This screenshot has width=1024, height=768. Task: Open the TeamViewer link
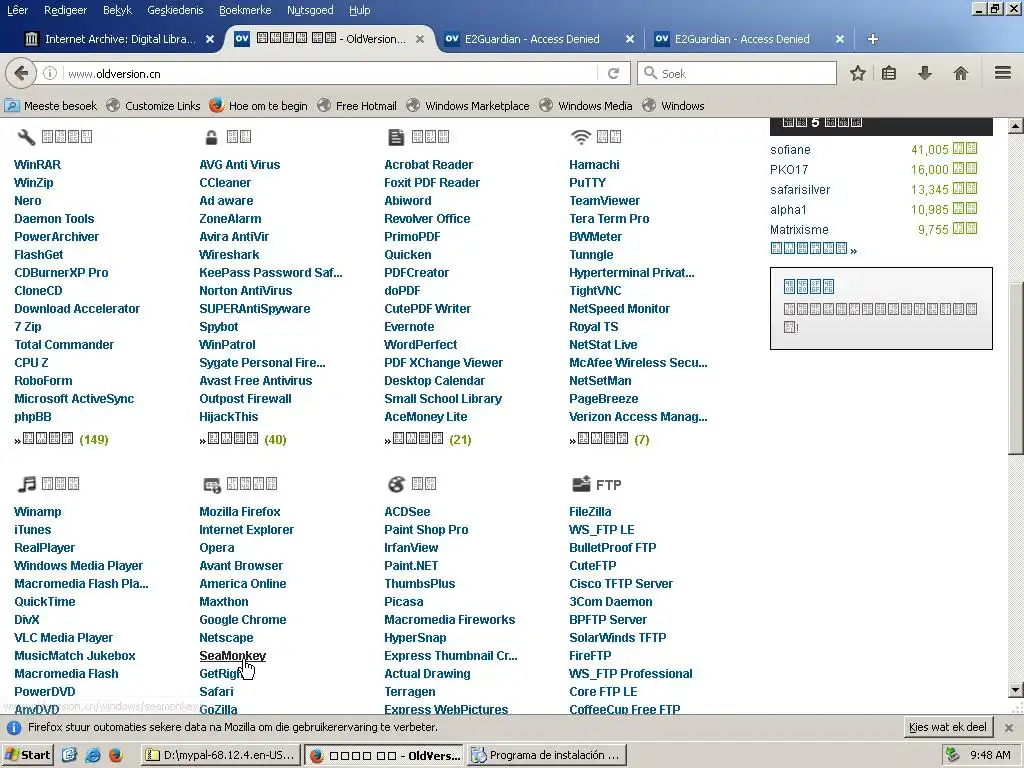(604, 200)
